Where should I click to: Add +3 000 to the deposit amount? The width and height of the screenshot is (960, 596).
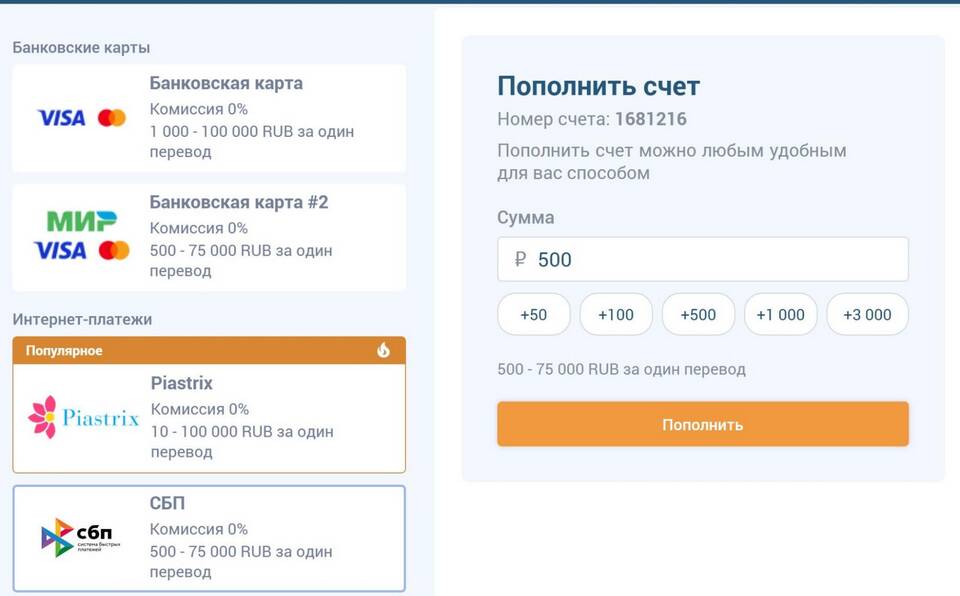[x=868, y=314]
